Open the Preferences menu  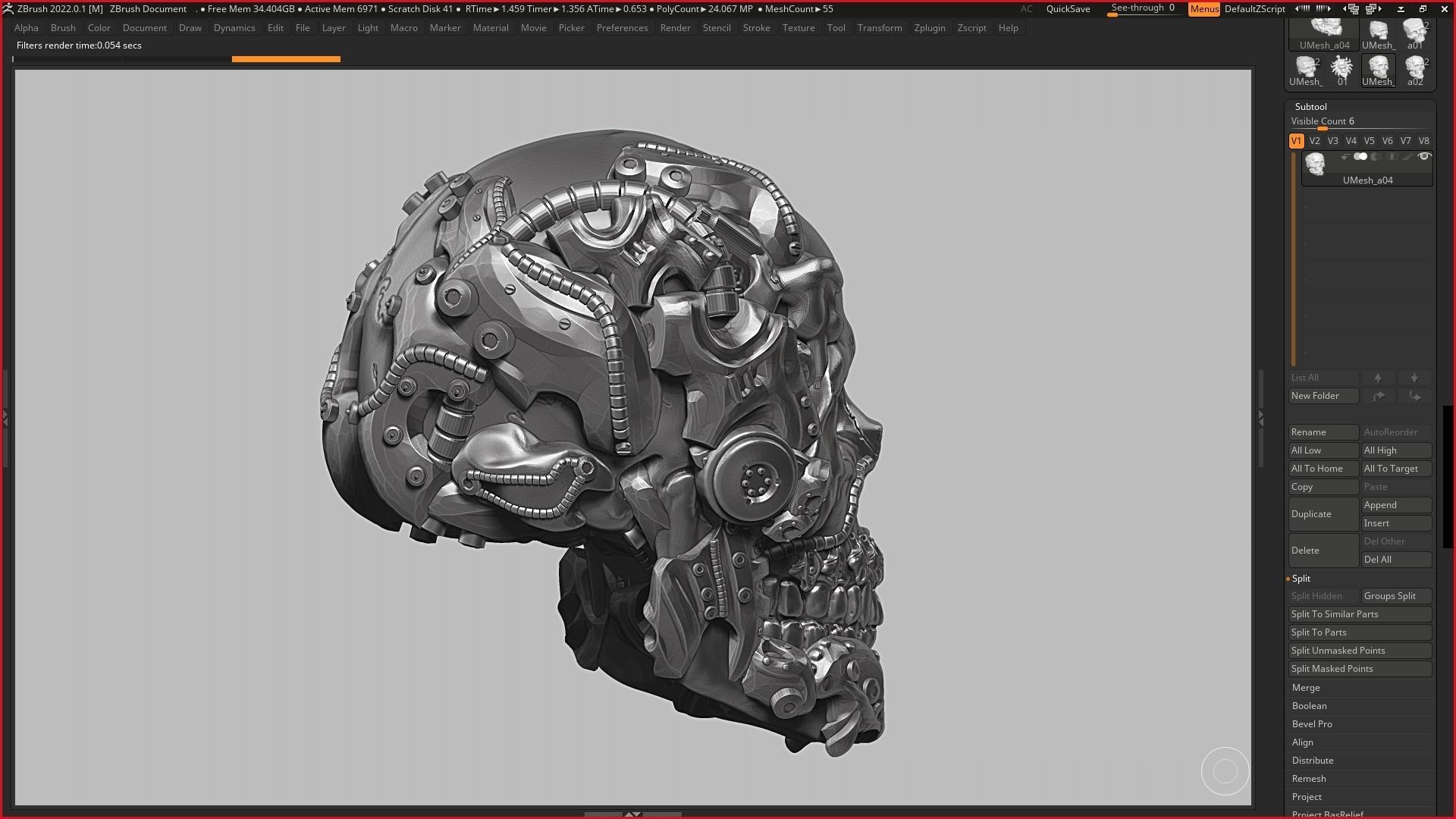[622, 28]
